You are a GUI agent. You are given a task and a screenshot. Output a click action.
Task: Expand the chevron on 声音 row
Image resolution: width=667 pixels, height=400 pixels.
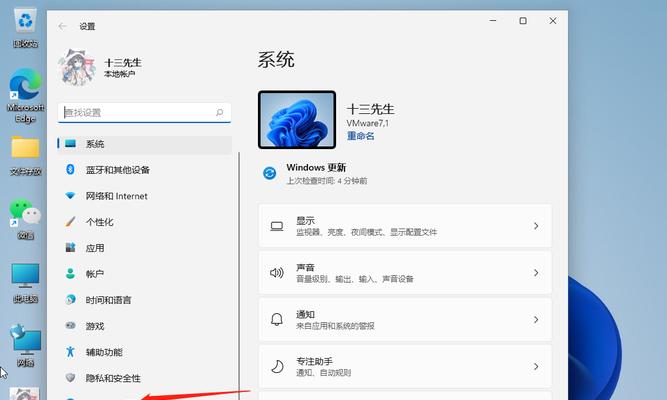tap(536, 273)
